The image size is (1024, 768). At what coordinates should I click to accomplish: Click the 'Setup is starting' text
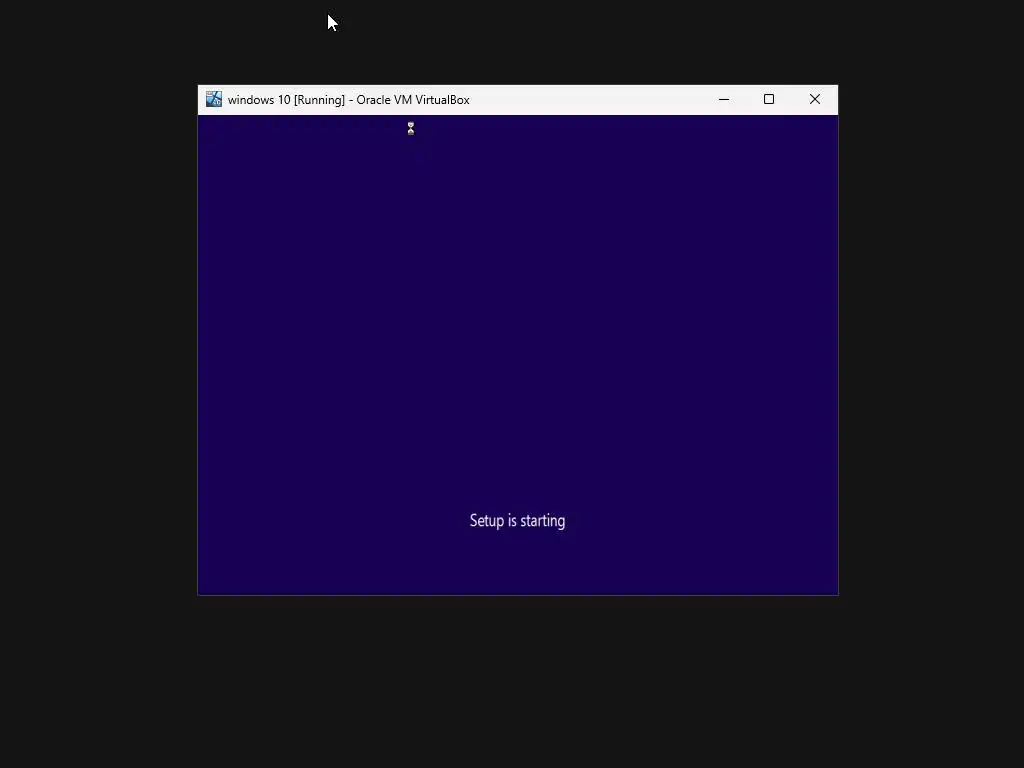pyautogui.click(x=517, y=520)
